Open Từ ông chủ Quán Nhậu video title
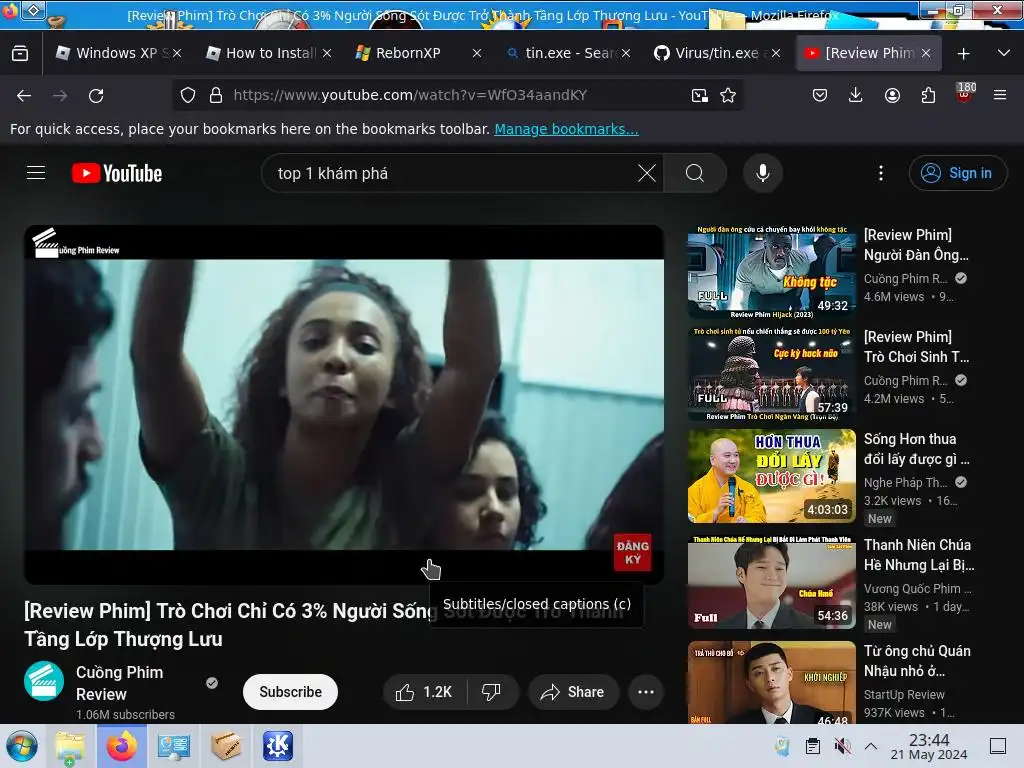This screenshot has height=768, width=1024. (x=918, y=661)
